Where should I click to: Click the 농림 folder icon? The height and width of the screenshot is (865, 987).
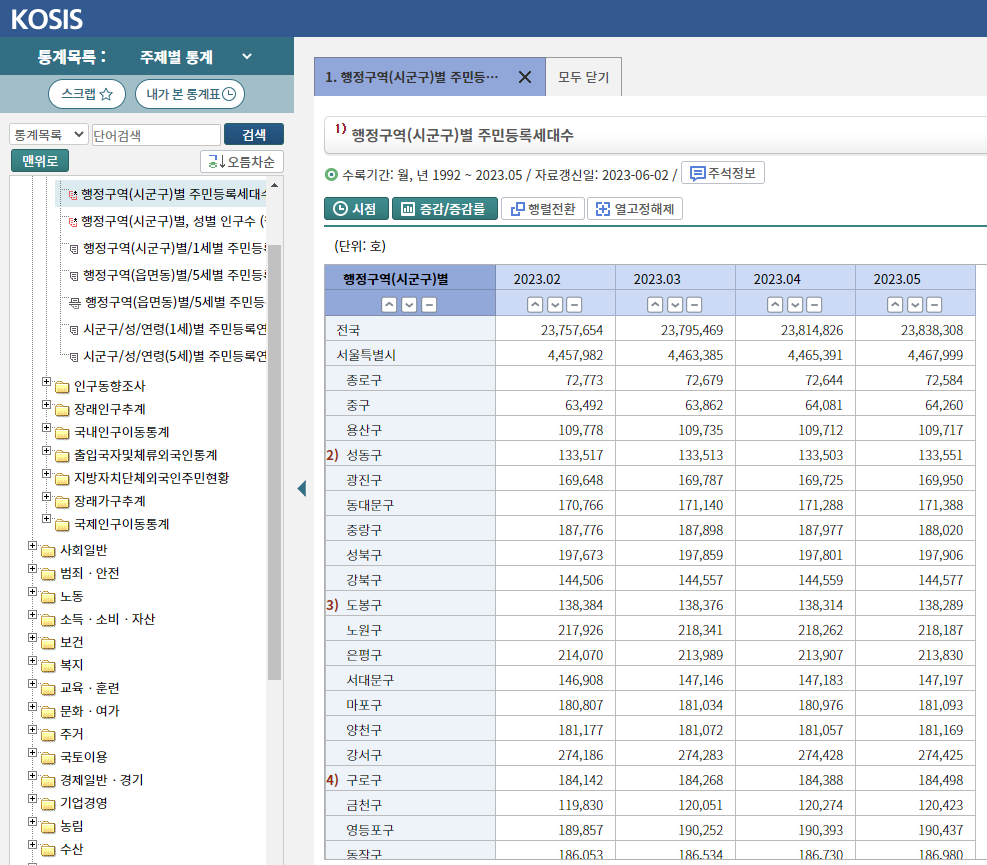48,827
